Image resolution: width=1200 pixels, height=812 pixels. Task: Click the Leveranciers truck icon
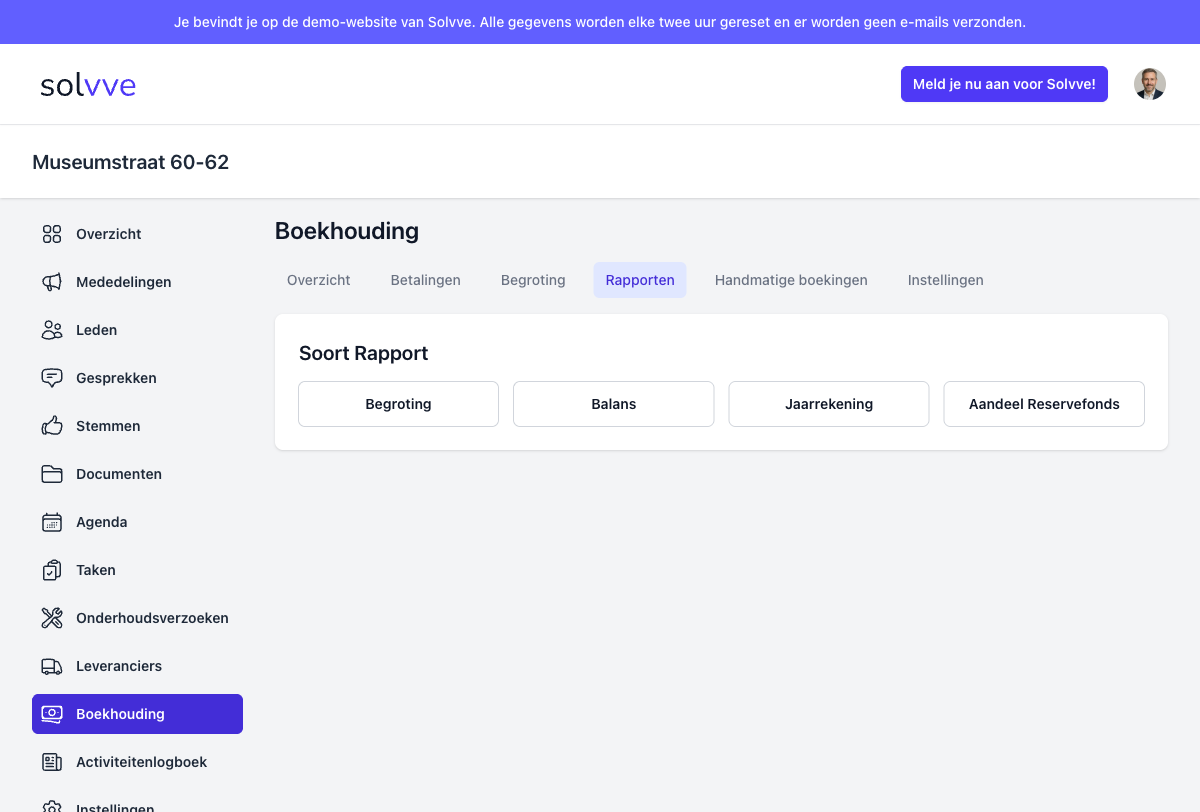[52, 666]
